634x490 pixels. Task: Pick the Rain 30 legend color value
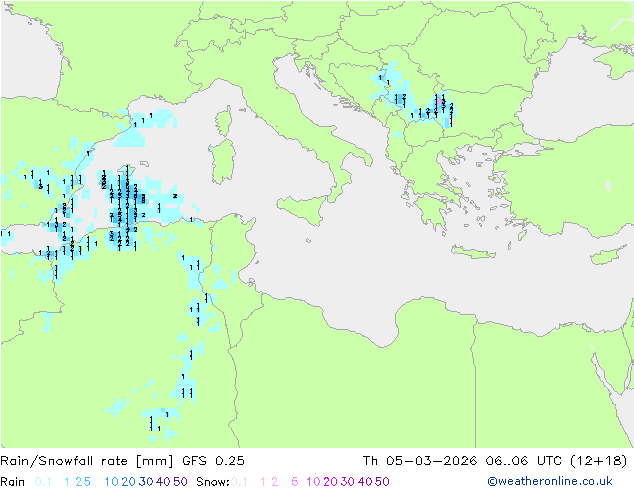pyautogui.click(x=146, y=482)
